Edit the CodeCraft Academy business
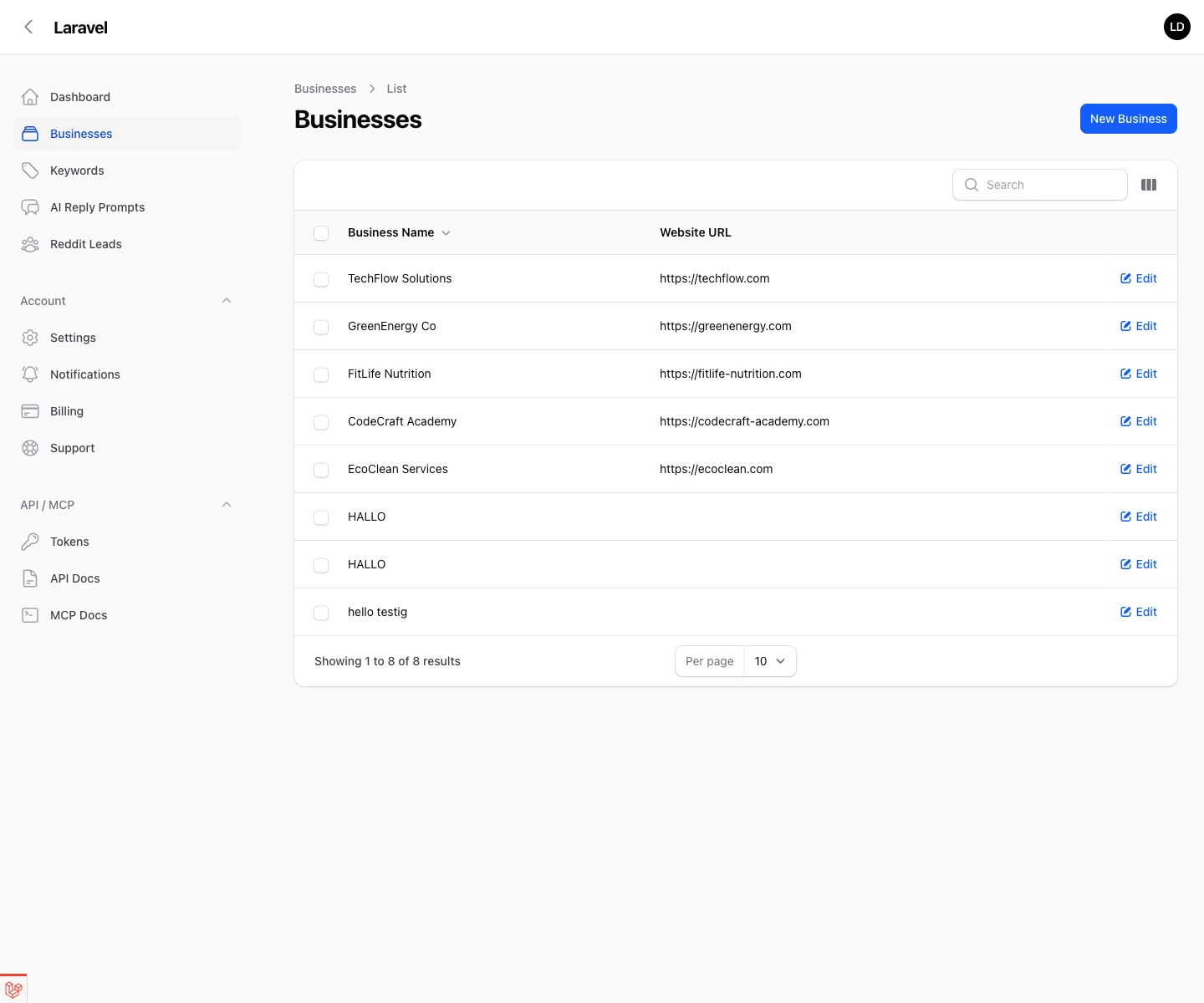The width and height of the screenshot is (1204, 1003). [1139, 421]
